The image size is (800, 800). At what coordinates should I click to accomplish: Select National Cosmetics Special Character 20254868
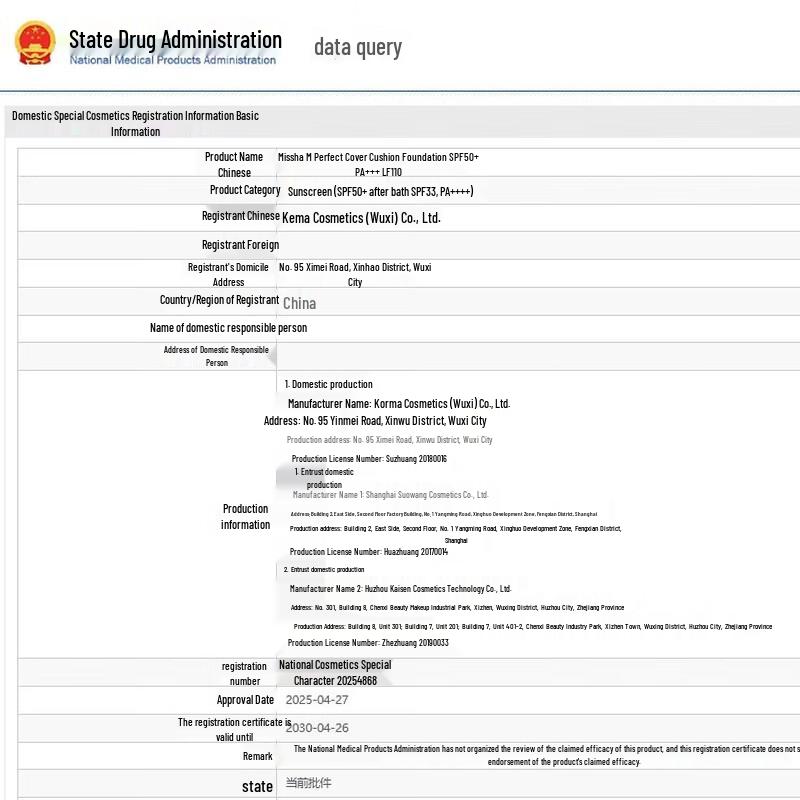[x=335, y=672]
